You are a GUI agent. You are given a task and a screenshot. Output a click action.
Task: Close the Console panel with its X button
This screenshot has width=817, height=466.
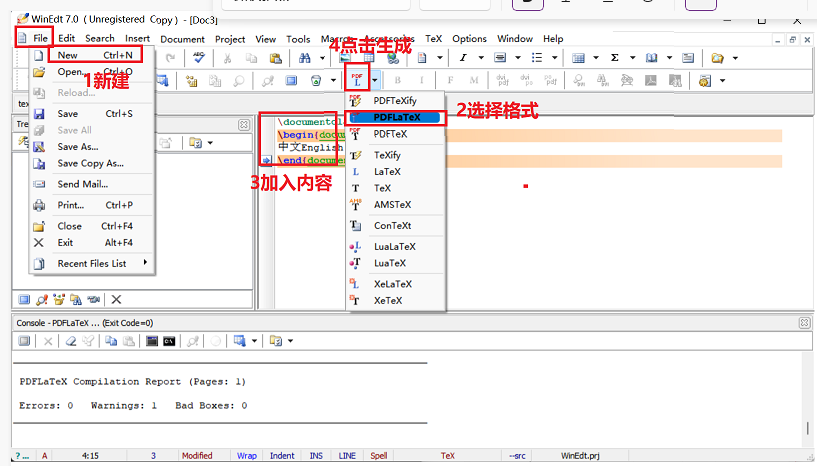click(x=804, y=323)
